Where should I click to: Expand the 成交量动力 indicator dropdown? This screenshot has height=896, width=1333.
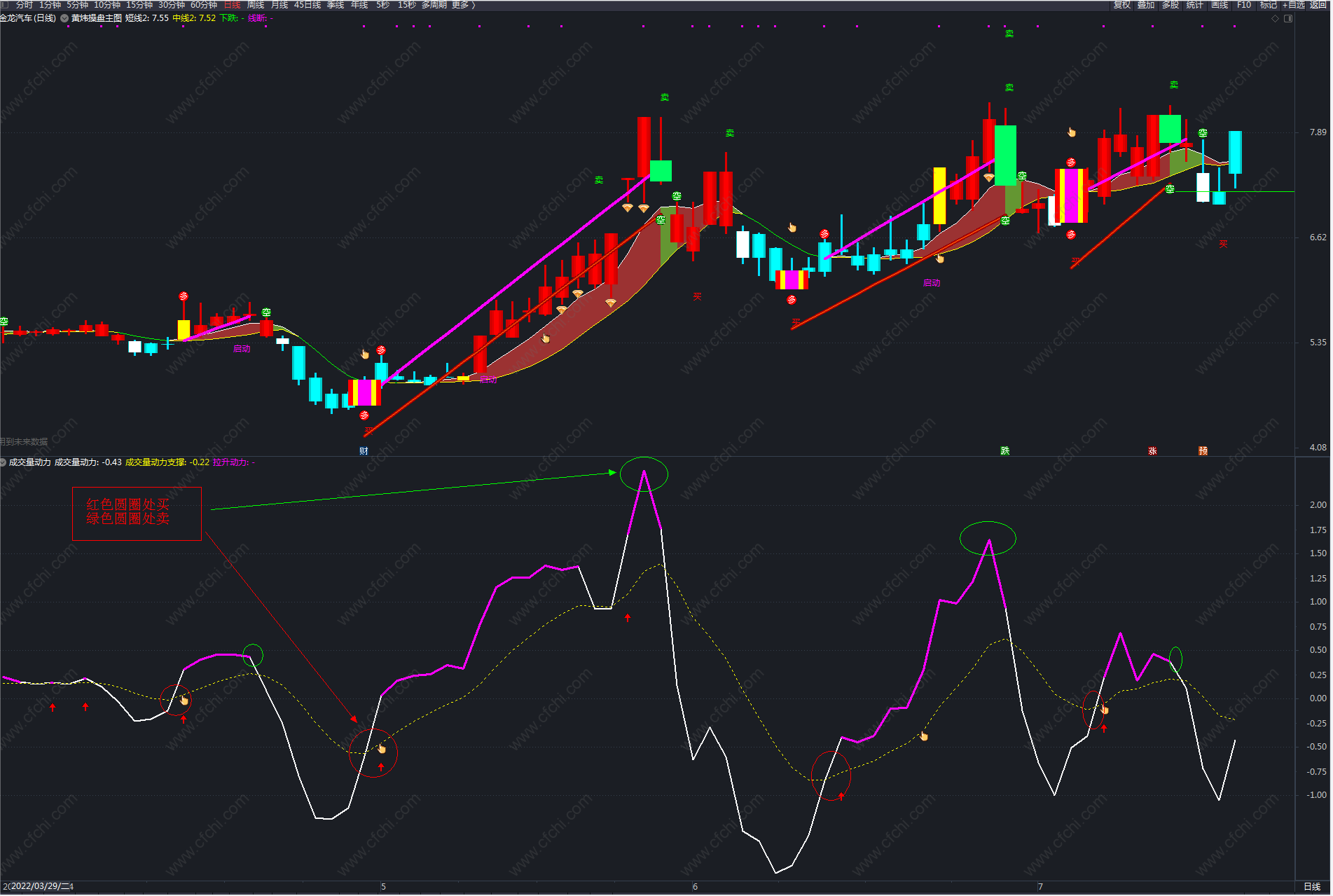point(4,462)
